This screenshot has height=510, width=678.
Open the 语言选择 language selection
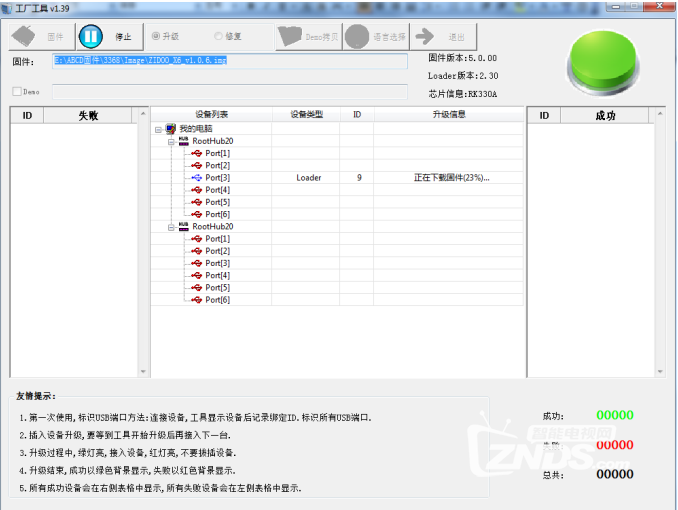[x=376, y=37]
